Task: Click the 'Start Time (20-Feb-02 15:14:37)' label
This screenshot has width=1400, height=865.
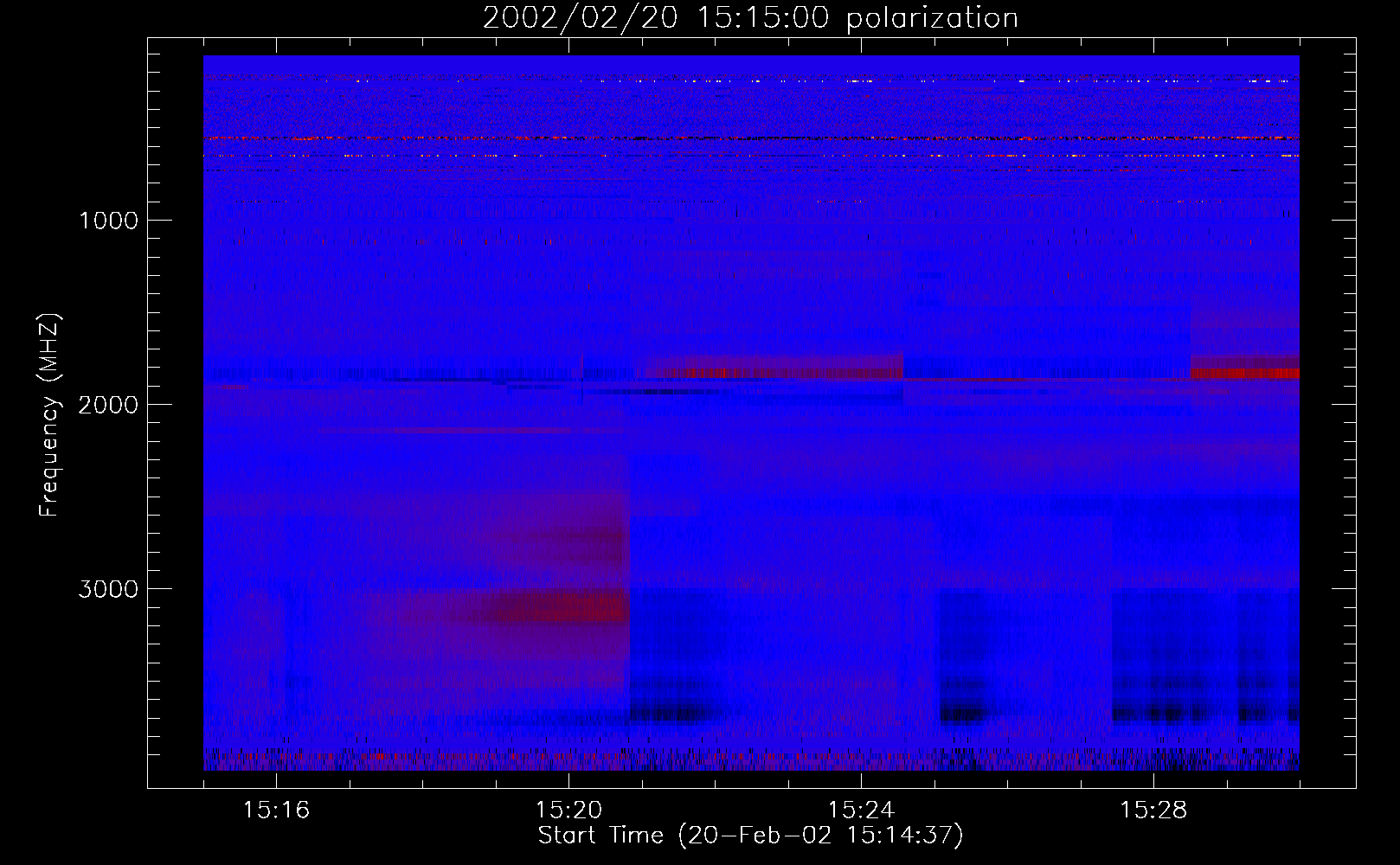Action: 750,836
